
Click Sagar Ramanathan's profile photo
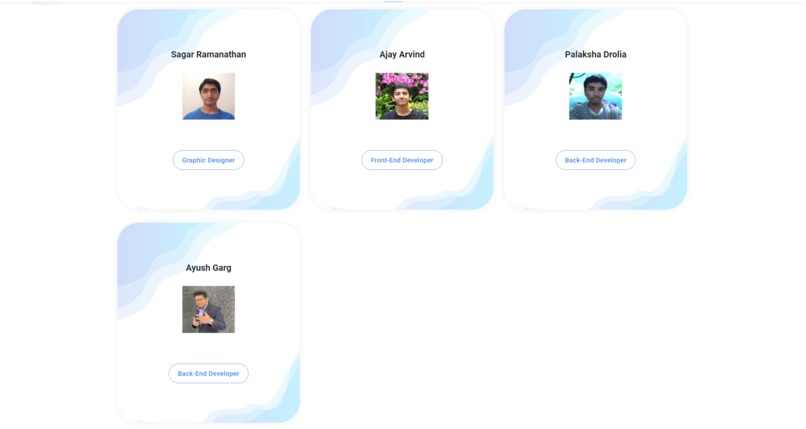click(209, 96)
